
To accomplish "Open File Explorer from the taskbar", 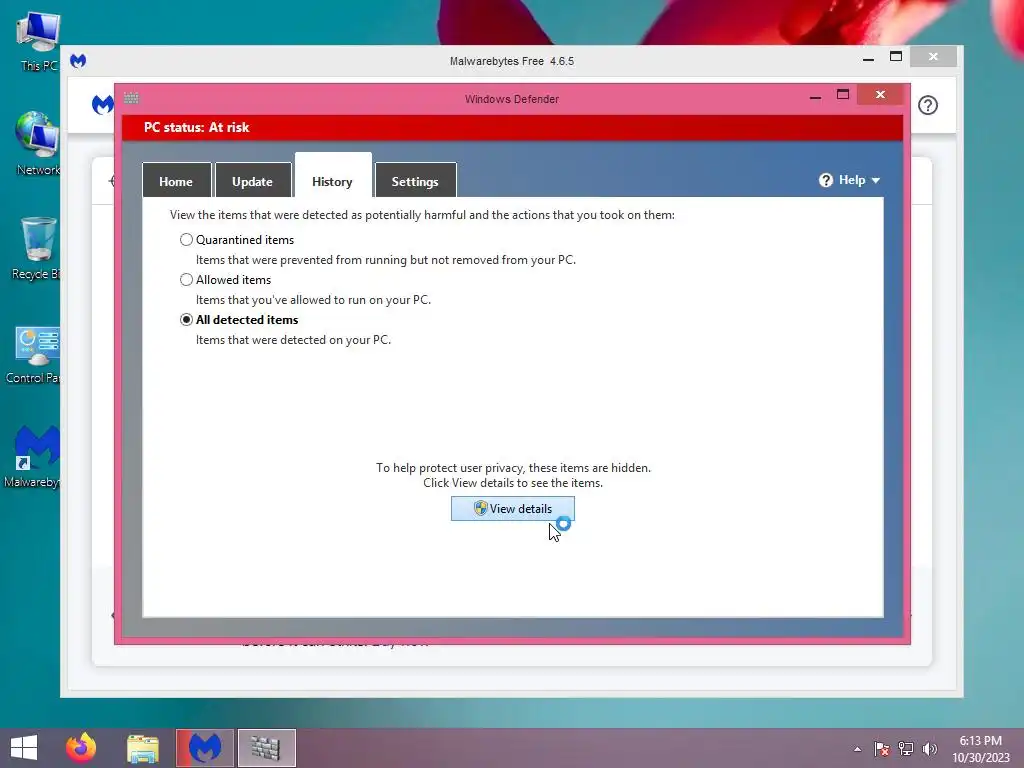I will pyautogui.click(x=143, y=748).
